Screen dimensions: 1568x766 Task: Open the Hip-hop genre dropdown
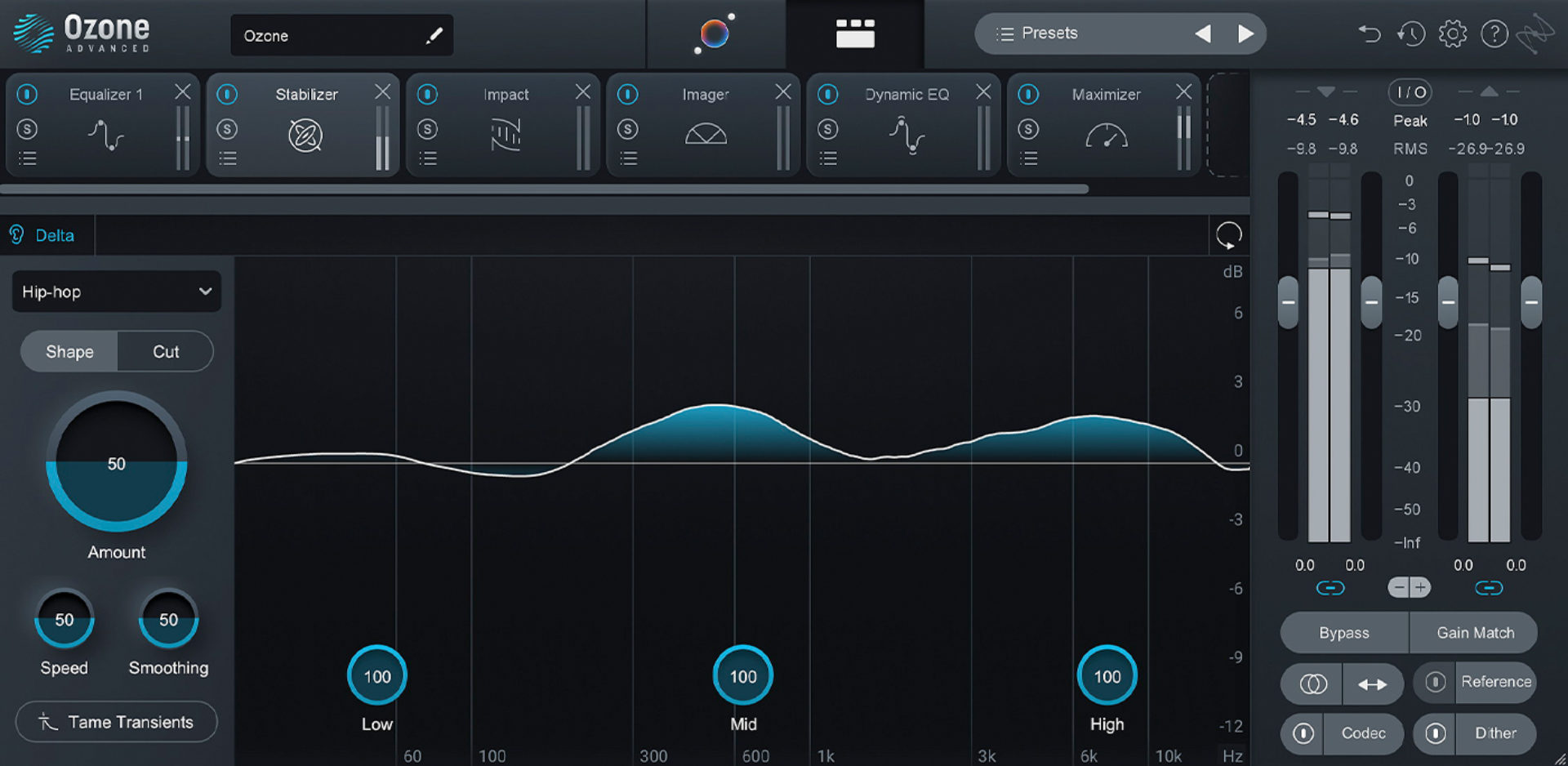tap(116, 292)
